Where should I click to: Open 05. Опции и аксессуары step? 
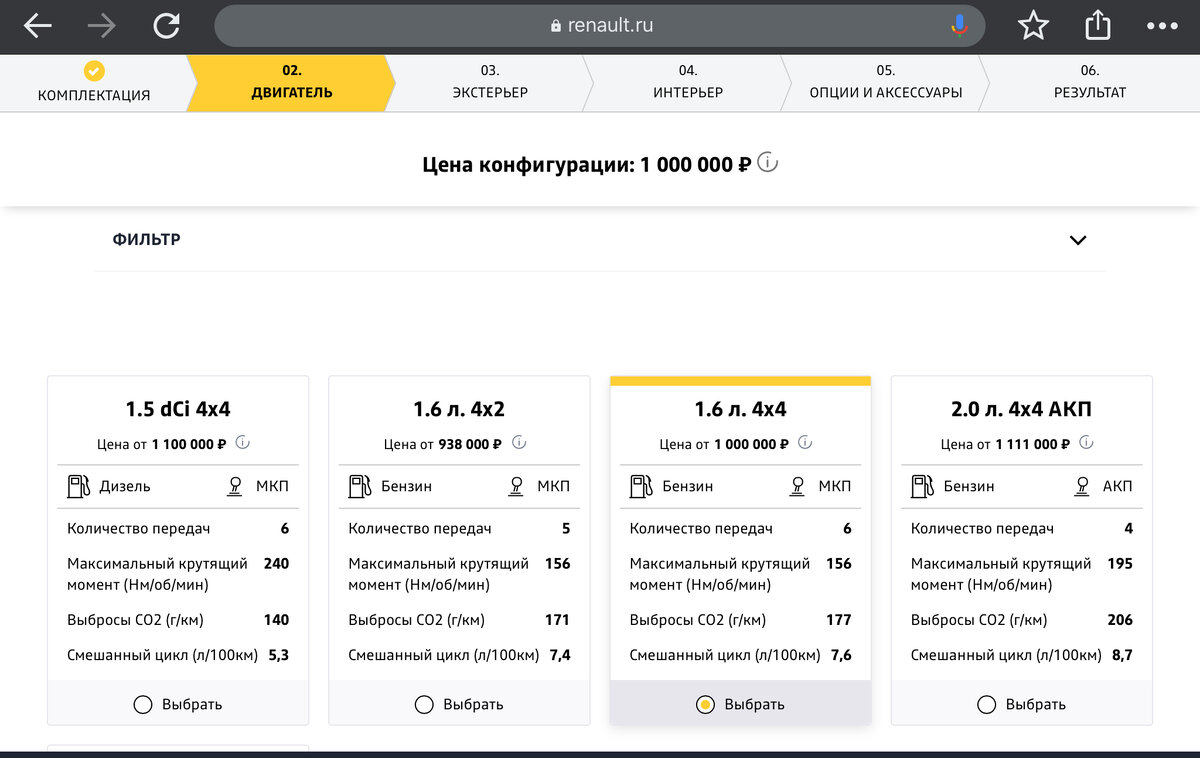click(886, 83)
